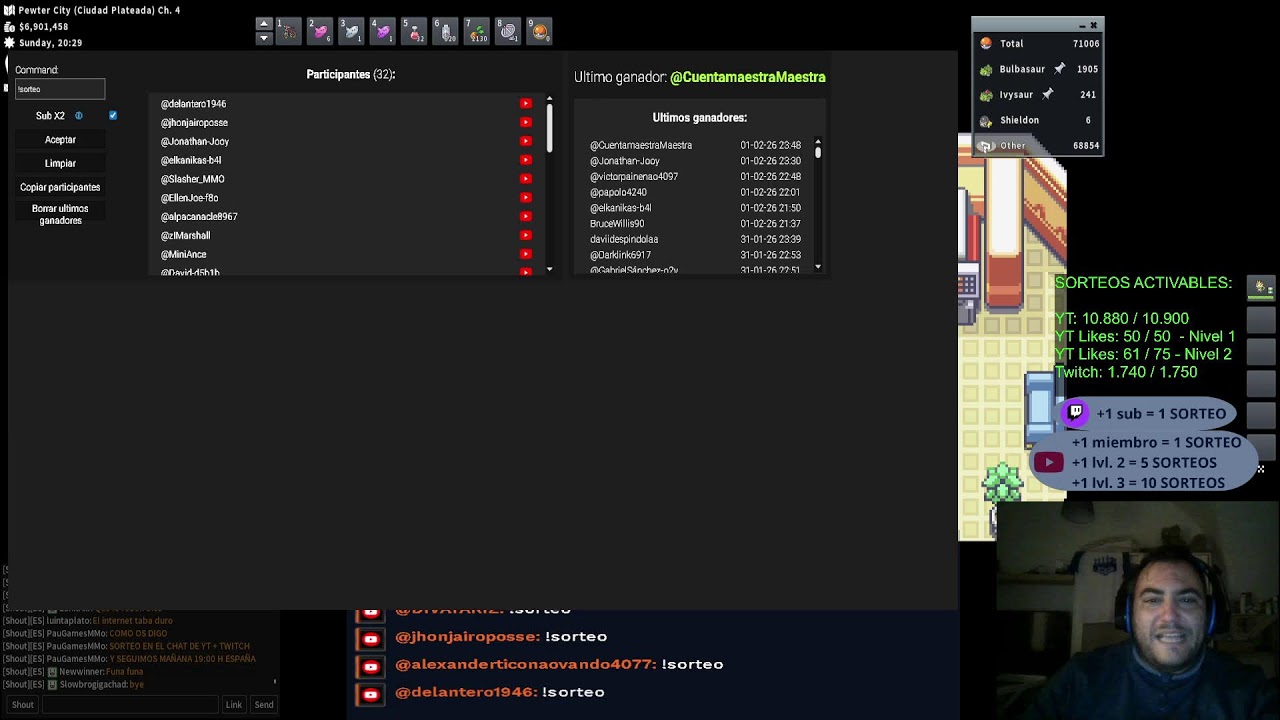Viewport: 1280px width, 720px height.
Task: Select hotbar slot 6 item
Action: click(x=446, y=32)
